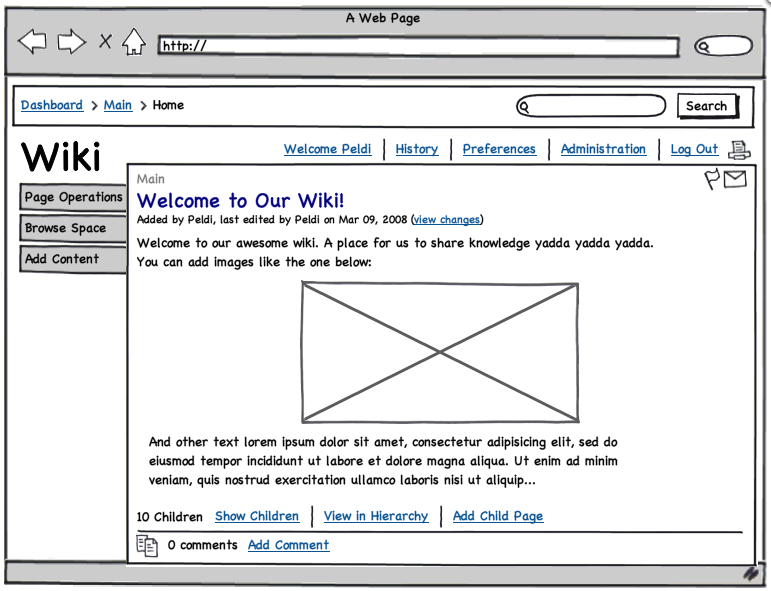The image size is (771, 591).
Task: Open the Add Content tab
Action: tap(73, 259)
